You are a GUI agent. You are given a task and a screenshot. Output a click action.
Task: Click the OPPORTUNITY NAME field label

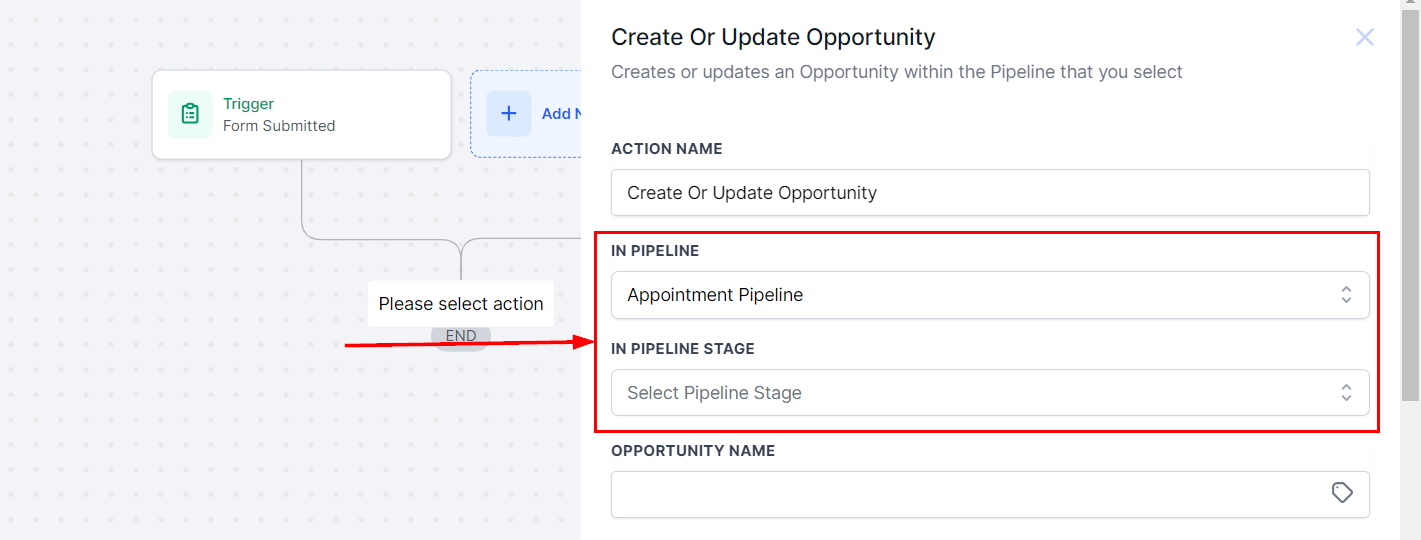click(693, 451)
